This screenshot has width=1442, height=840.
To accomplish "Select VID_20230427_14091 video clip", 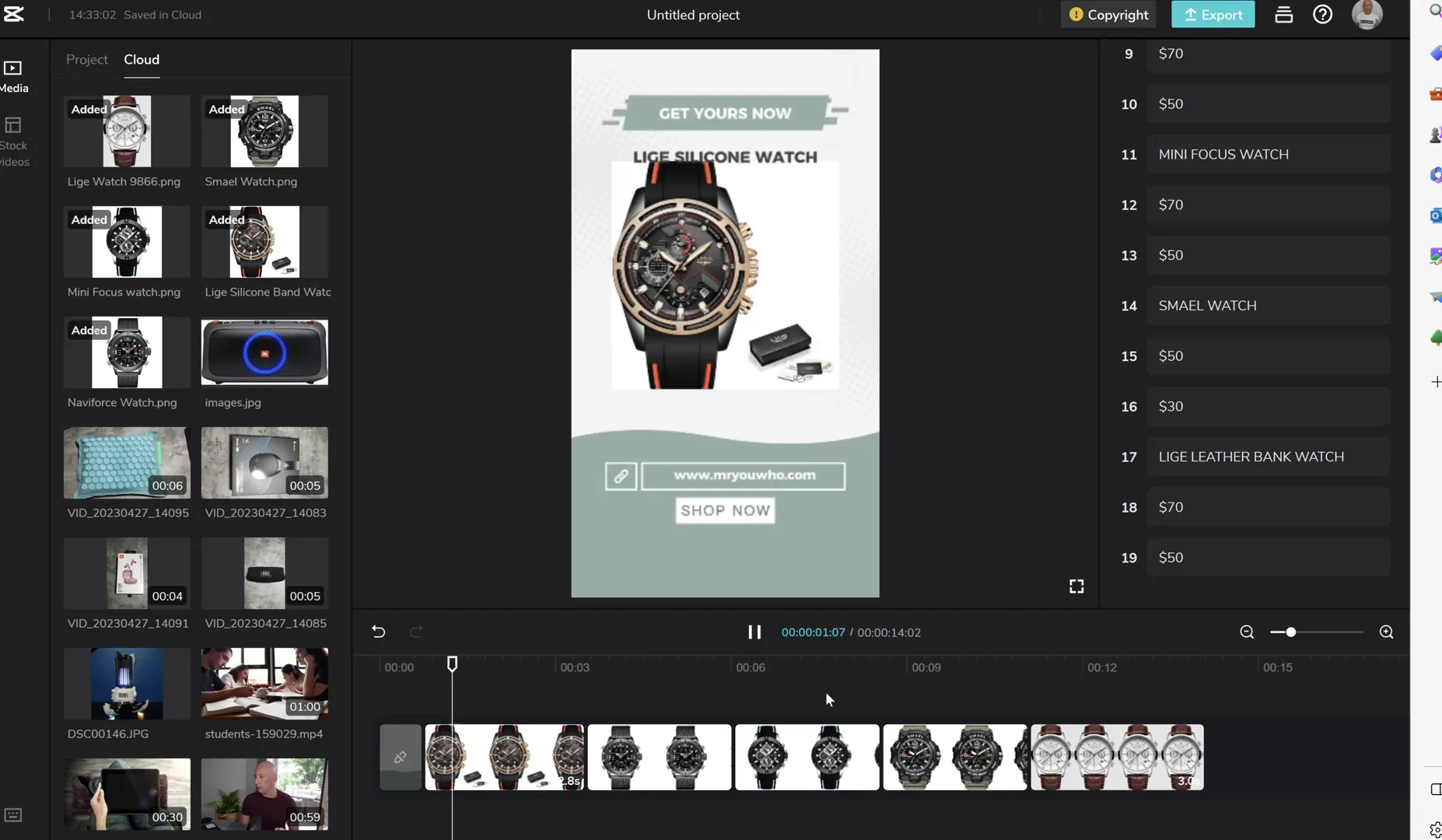I will 127,573.
